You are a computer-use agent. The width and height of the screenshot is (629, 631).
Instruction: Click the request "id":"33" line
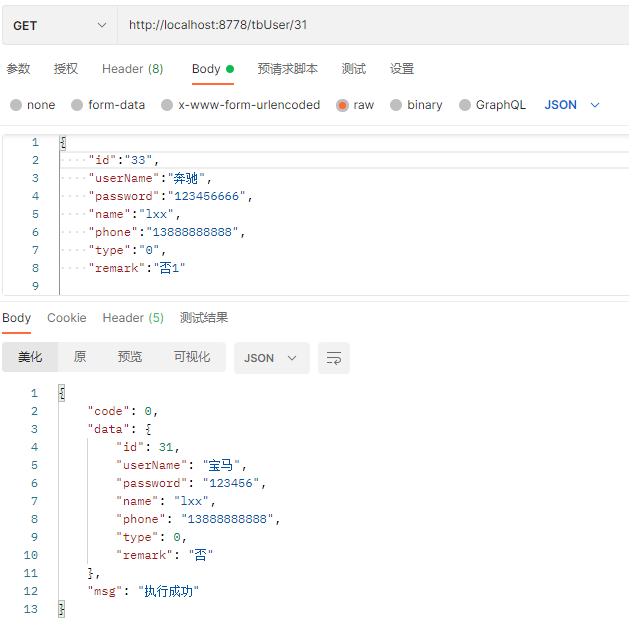click(x=124, y=160)
